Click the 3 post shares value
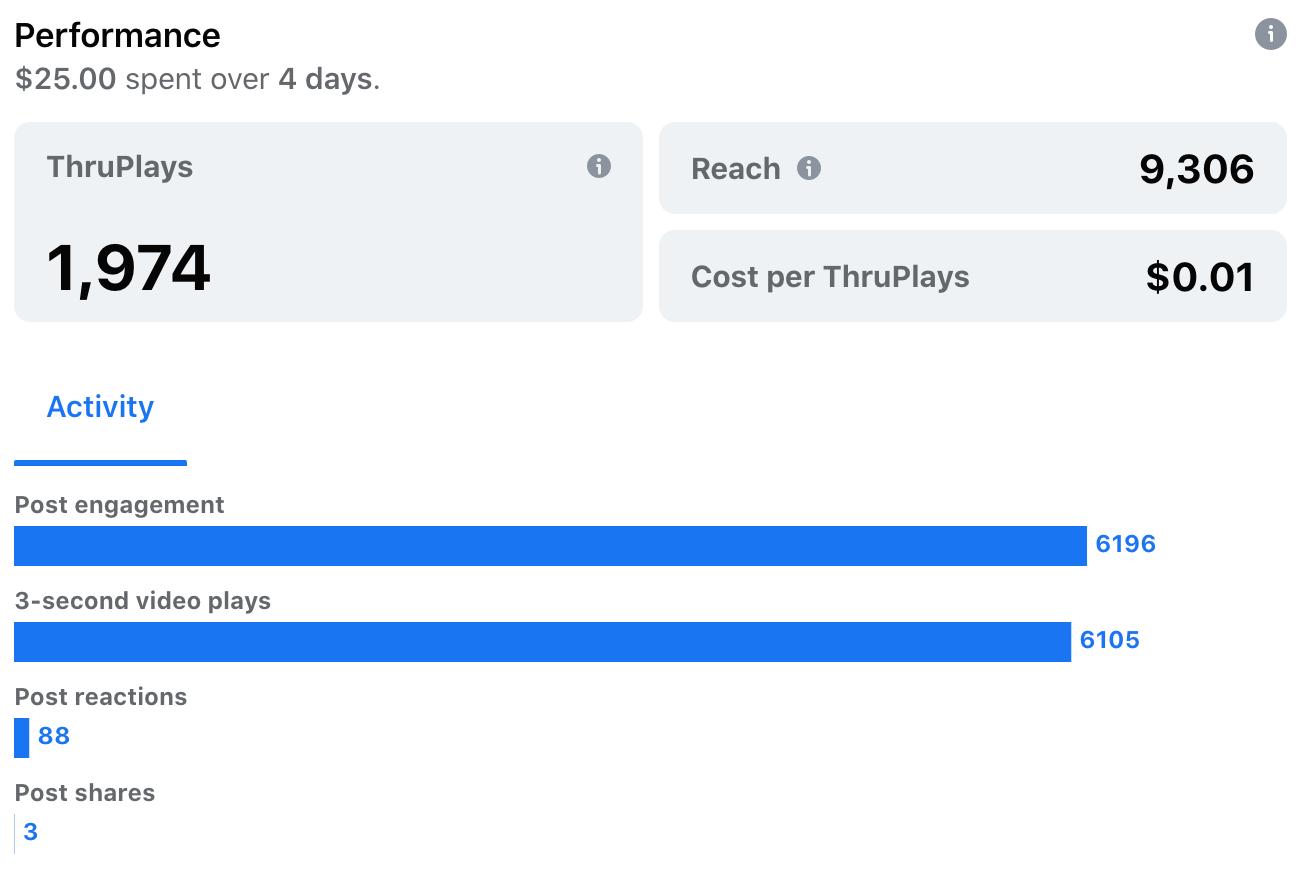Viewport: 1296px width, 876px height. click(30, 832)
